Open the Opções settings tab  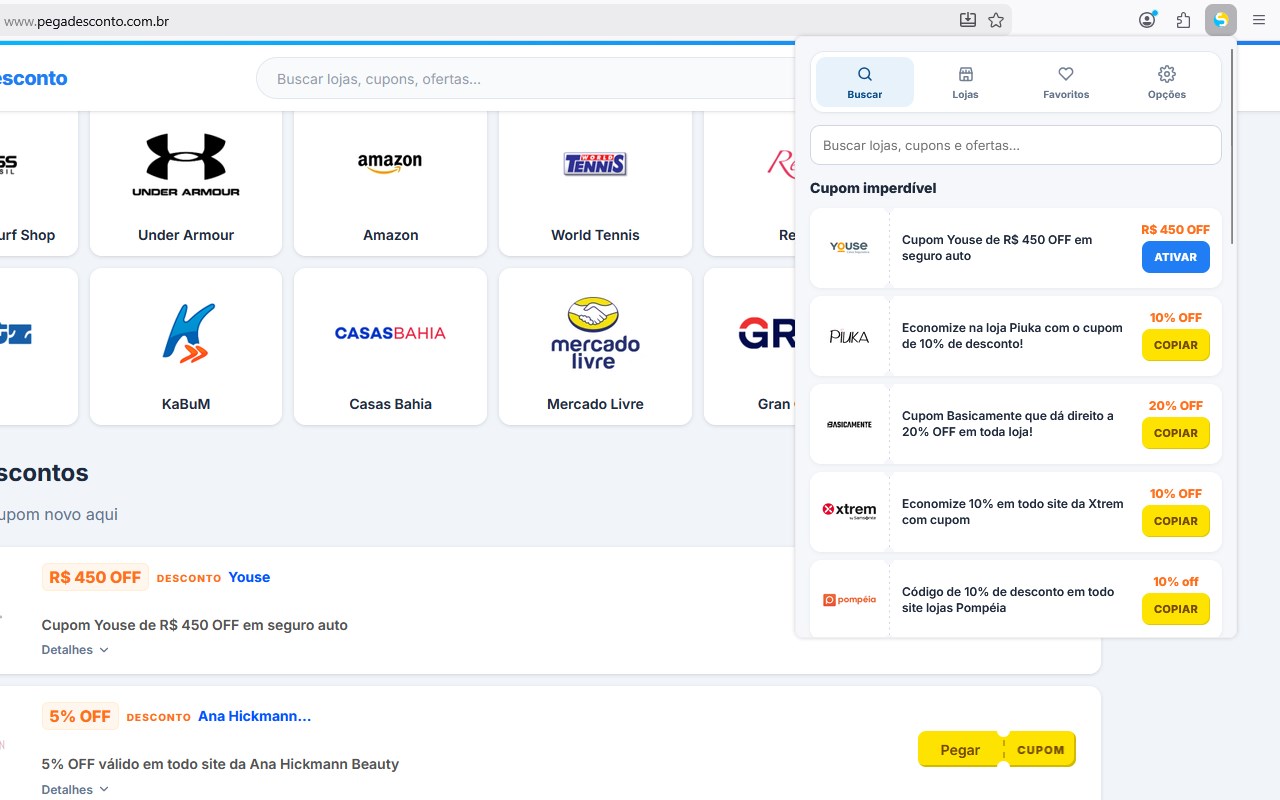1167,82
